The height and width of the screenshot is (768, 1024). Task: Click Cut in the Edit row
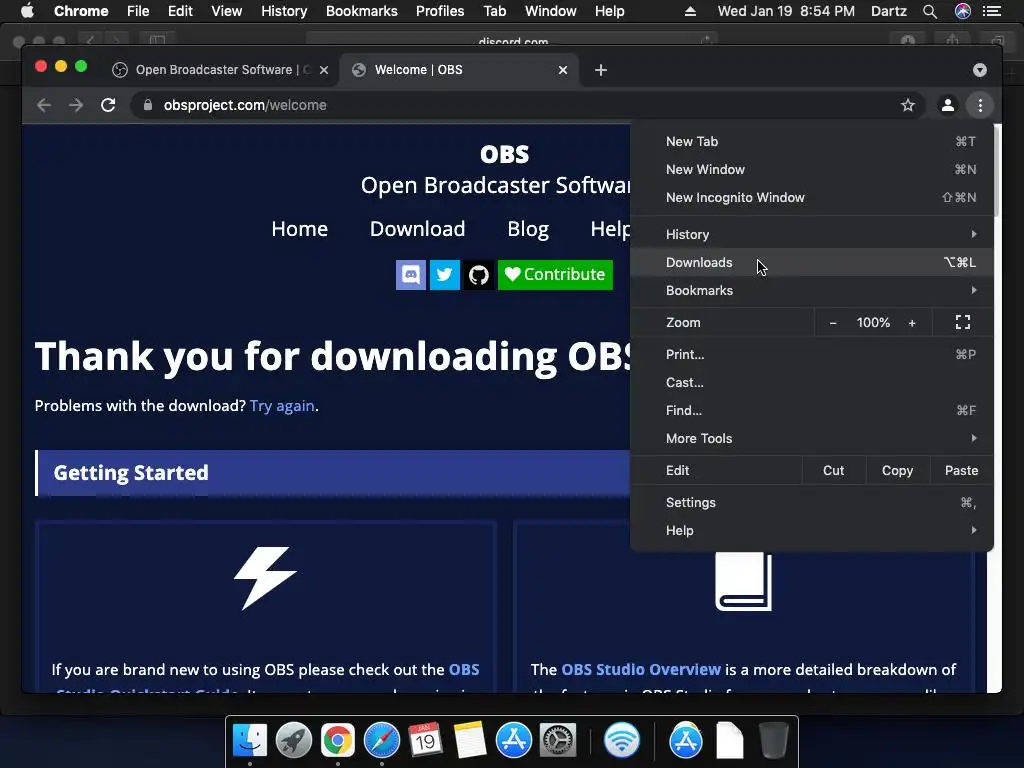(833, 470)
